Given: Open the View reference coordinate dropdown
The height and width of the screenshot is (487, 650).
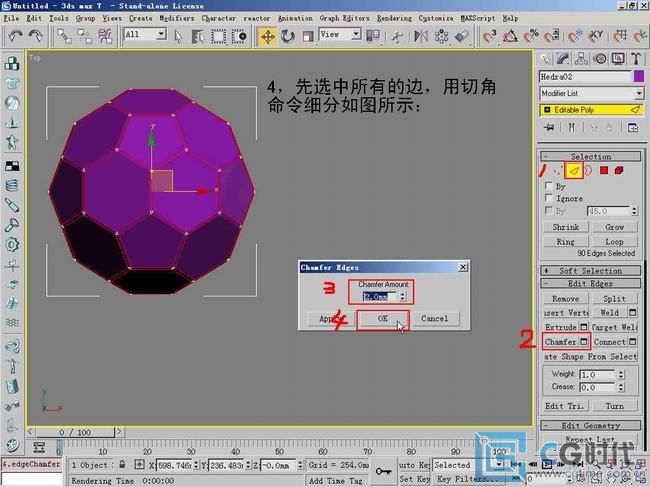Looking at the screenshot, I should [x=356, y=34].
